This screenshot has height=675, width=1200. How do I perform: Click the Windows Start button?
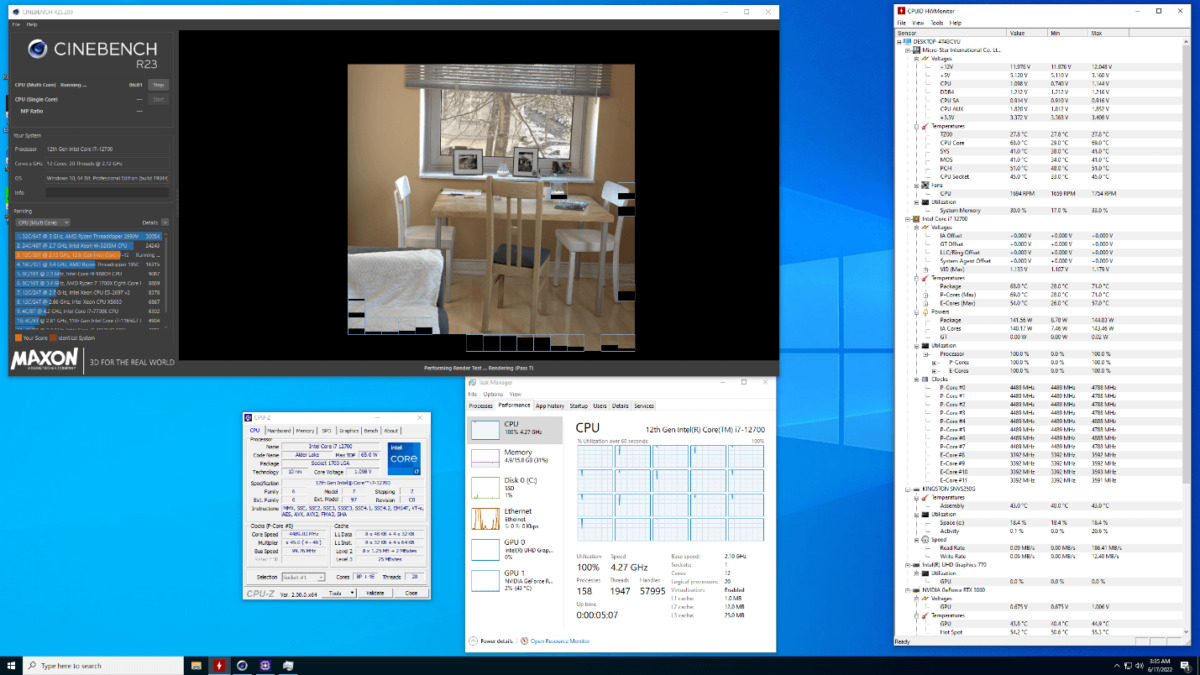11,665
